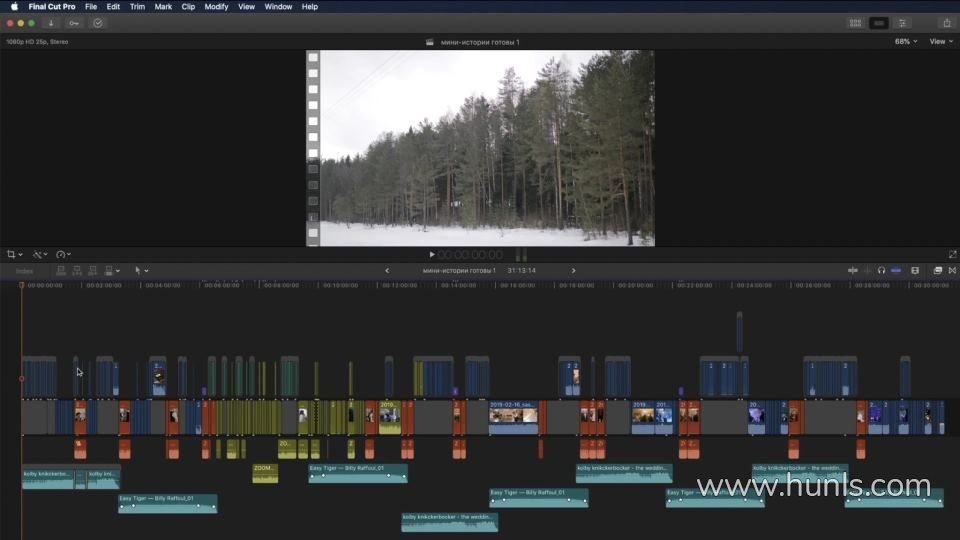Image resolution: width=960 pixels, height=540 pixels.
Task: Open the Keyword Editor key icon
Action: [74, 23]
